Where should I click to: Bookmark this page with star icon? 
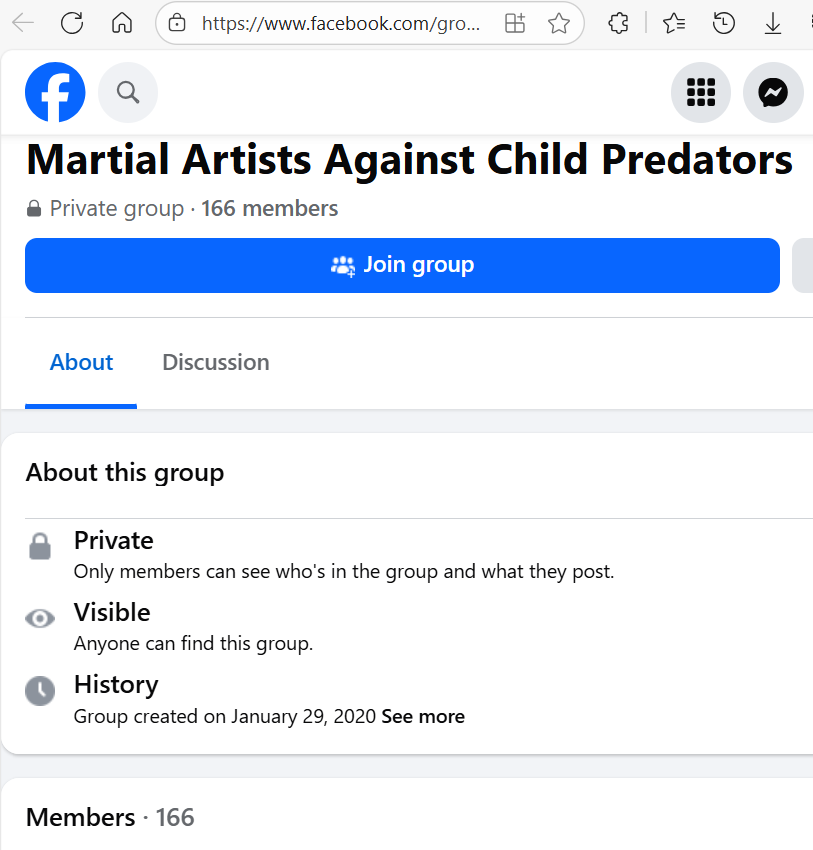click(x=559, y=23)
